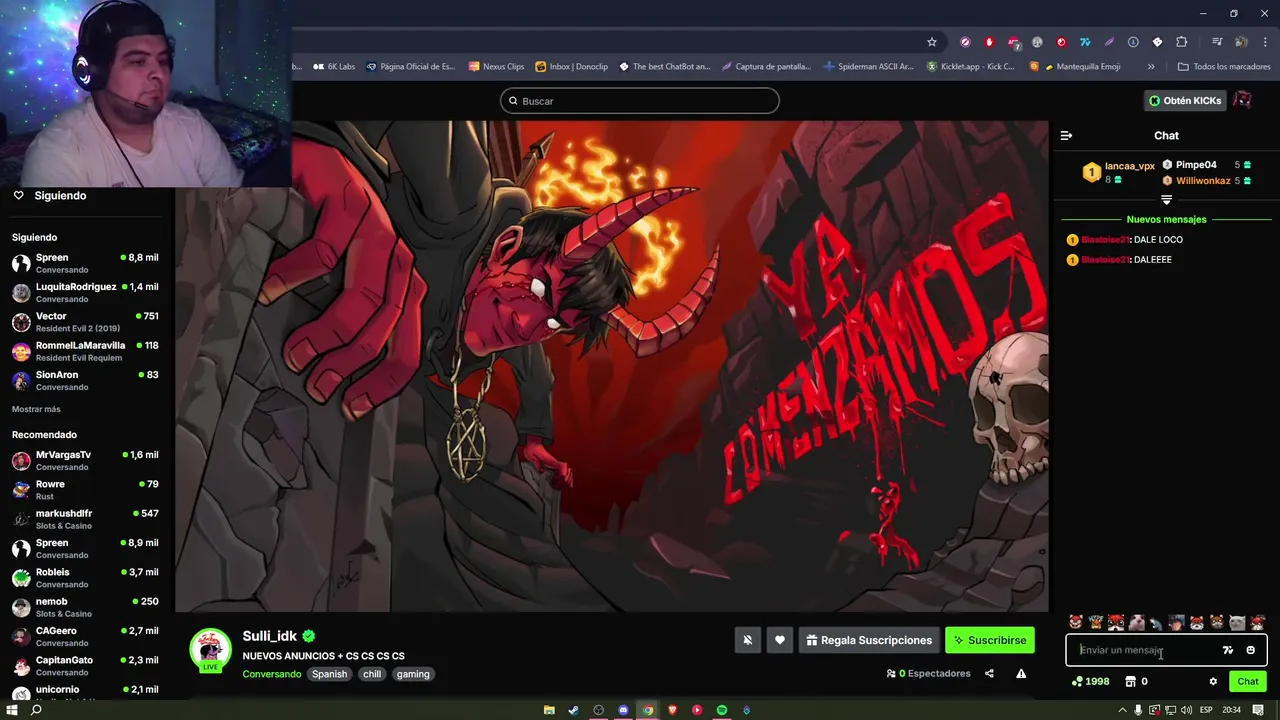
Task: Click the Obtén KICKs button
Action: [1185, 101]
